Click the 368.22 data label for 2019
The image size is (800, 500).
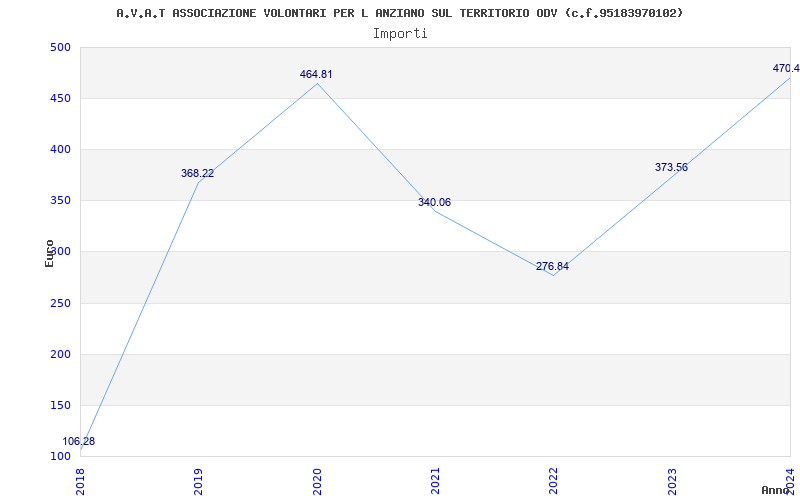point(197,173)
